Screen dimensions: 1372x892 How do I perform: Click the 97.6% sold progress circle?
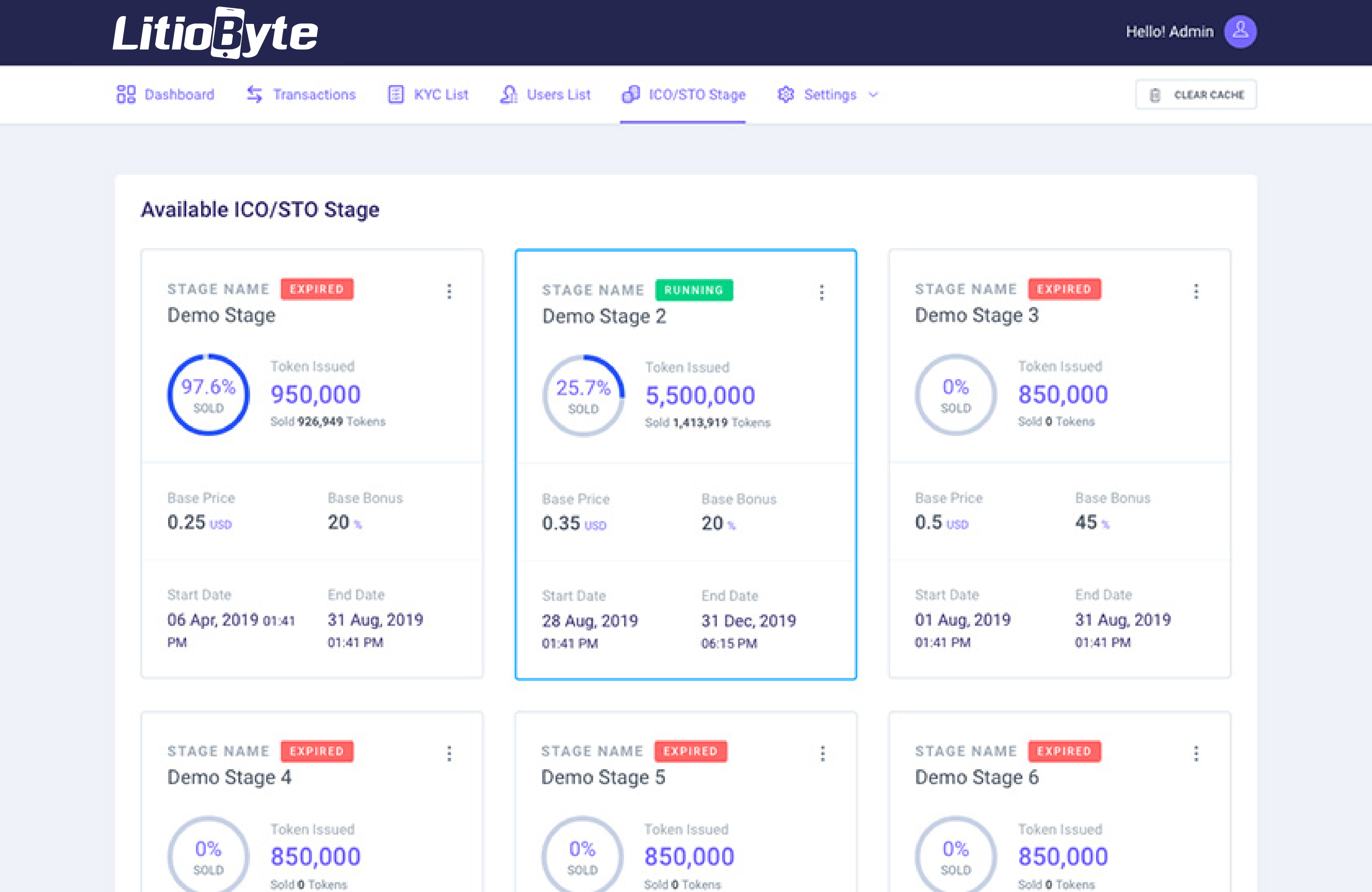point(208,395)
